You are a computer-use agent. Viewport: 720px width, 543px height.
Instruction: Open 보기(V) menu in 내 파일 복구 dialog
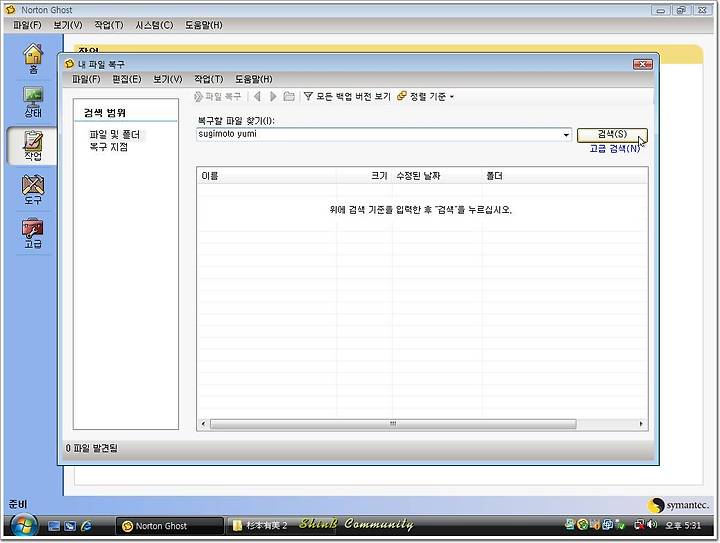click(x=168, y=79)
